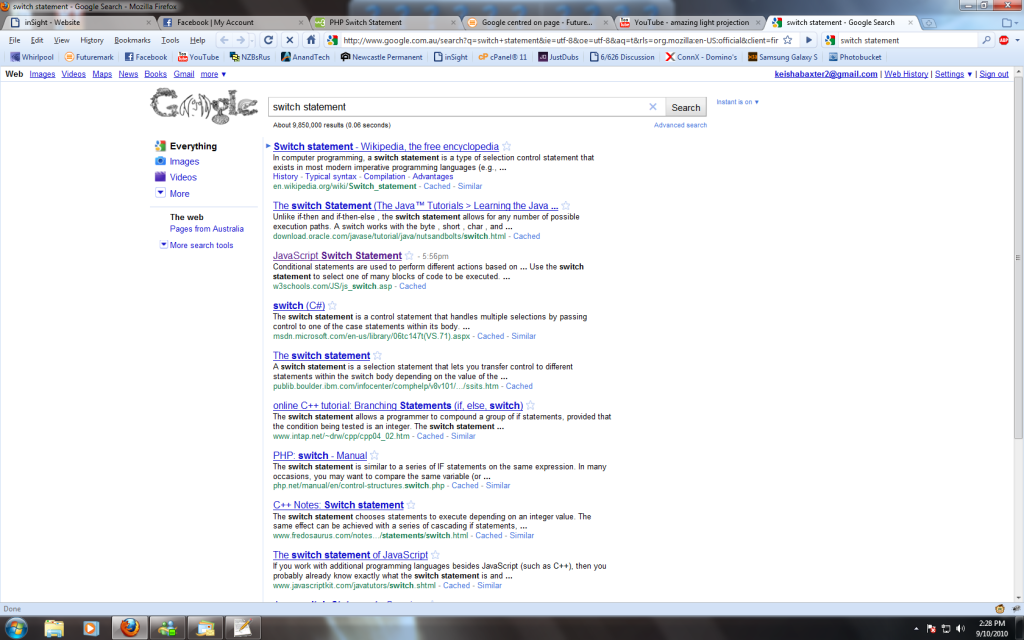Viewport: 1024px width, 640px height.
Task: Star the JavaScript Switch Statement result
Action: coord(409,255)
